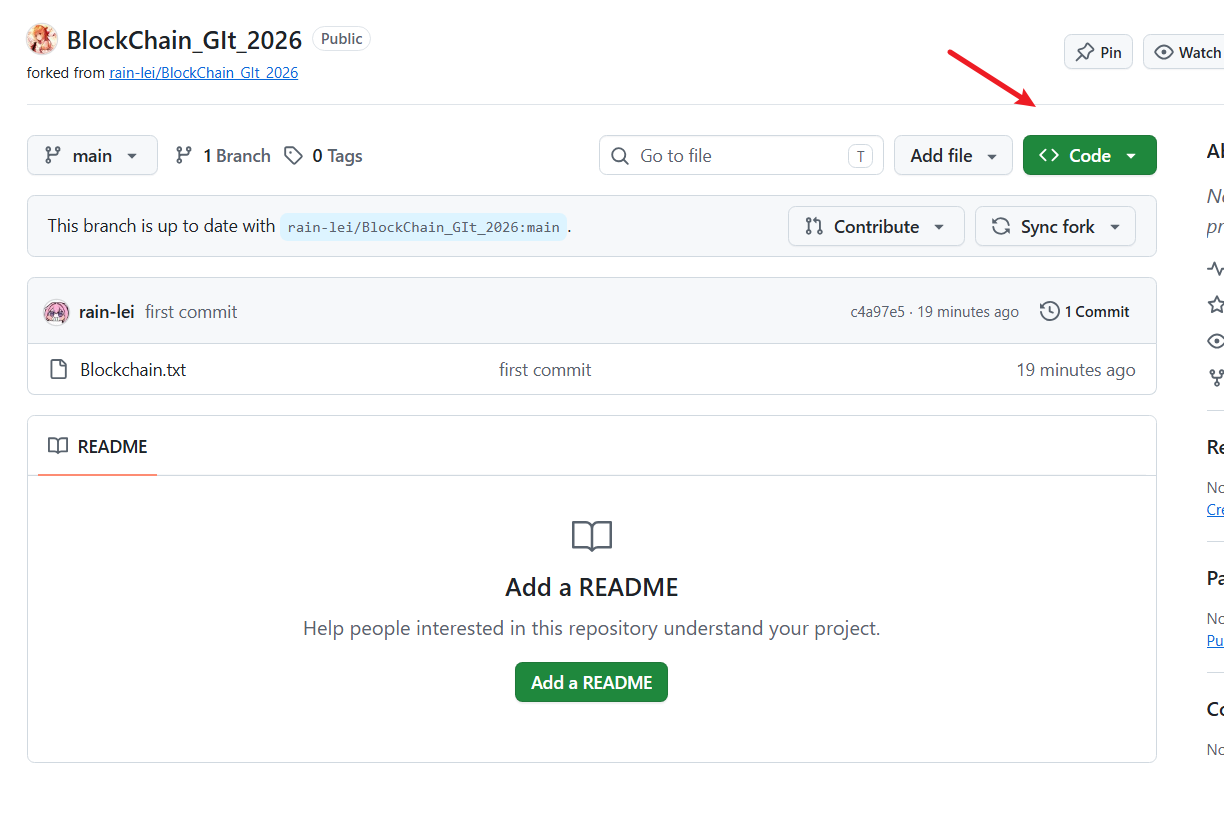
Task: View the 1 Branch list
Action: (x=223, y=156)
